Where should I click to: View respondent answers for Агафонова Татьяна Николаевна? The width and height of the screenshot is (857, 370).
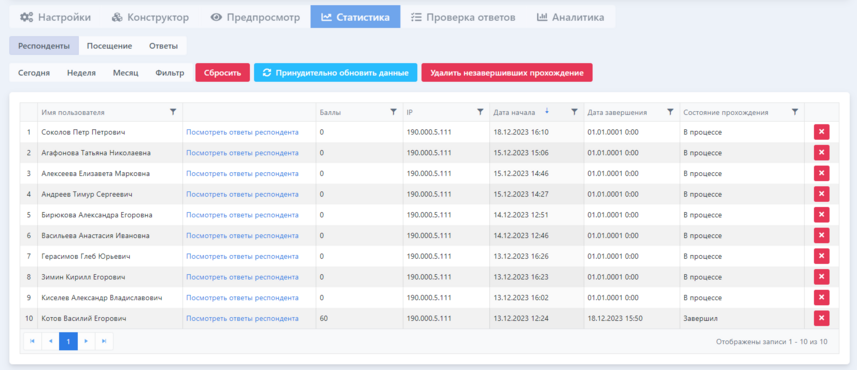click(x=242, y=153)
